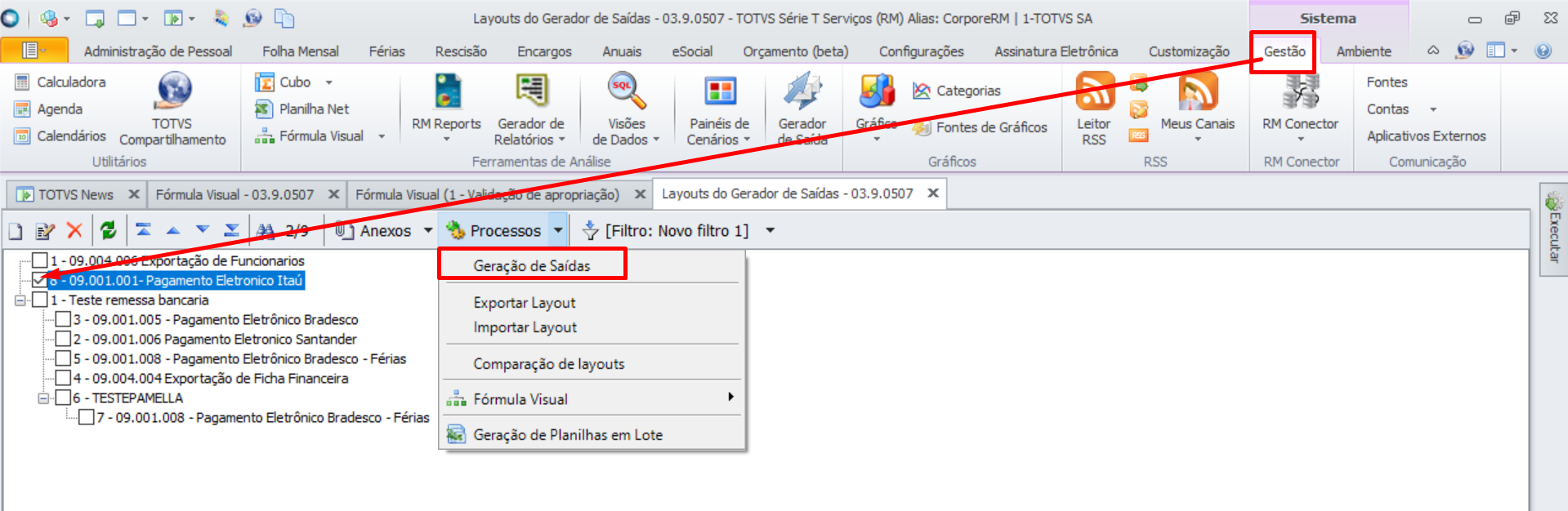1568x511 pixels.
Task: Open Aplicativos Externos
Action: tap(1426, 136)
